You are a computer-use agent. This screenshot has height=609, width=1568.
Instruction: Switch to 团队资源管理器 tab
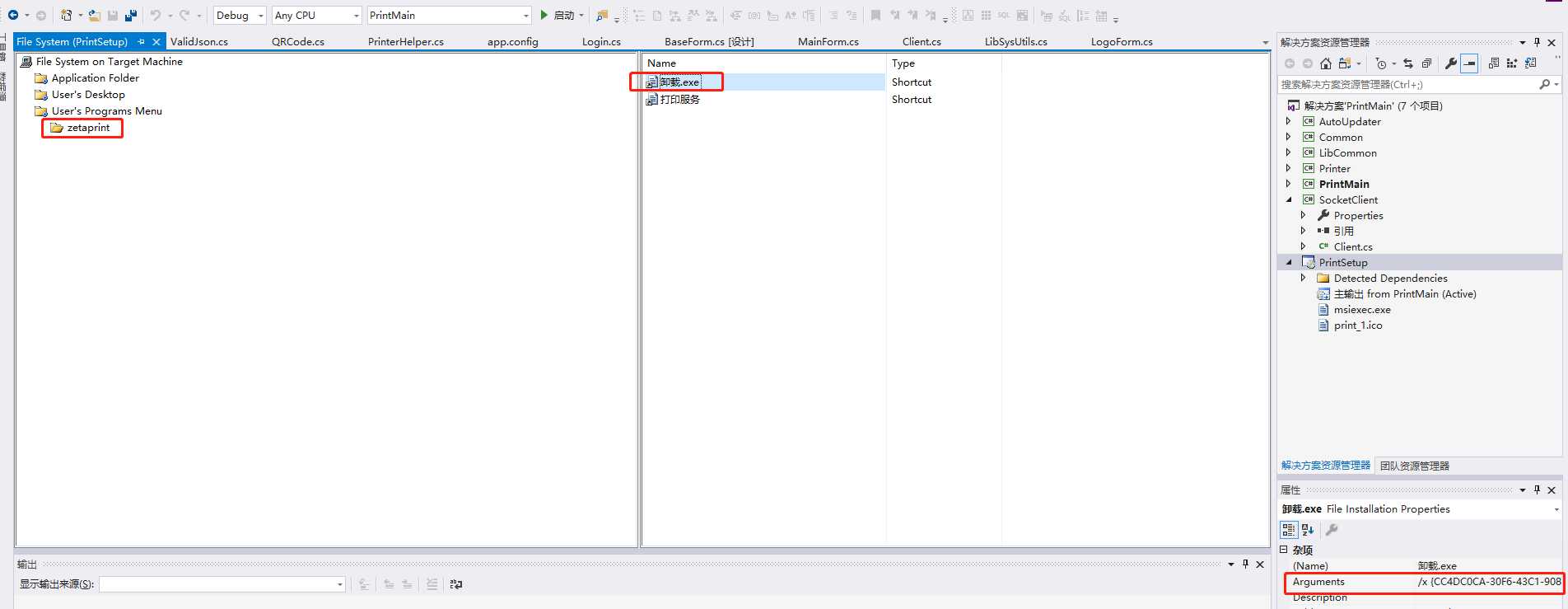point(1414,466)
